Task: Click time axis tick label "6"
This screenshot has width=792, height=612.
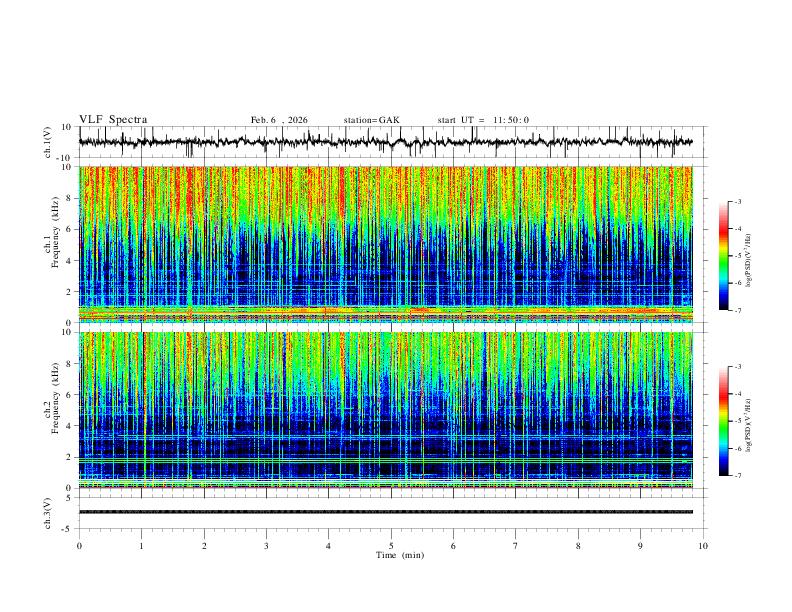Action: point(453,546)
